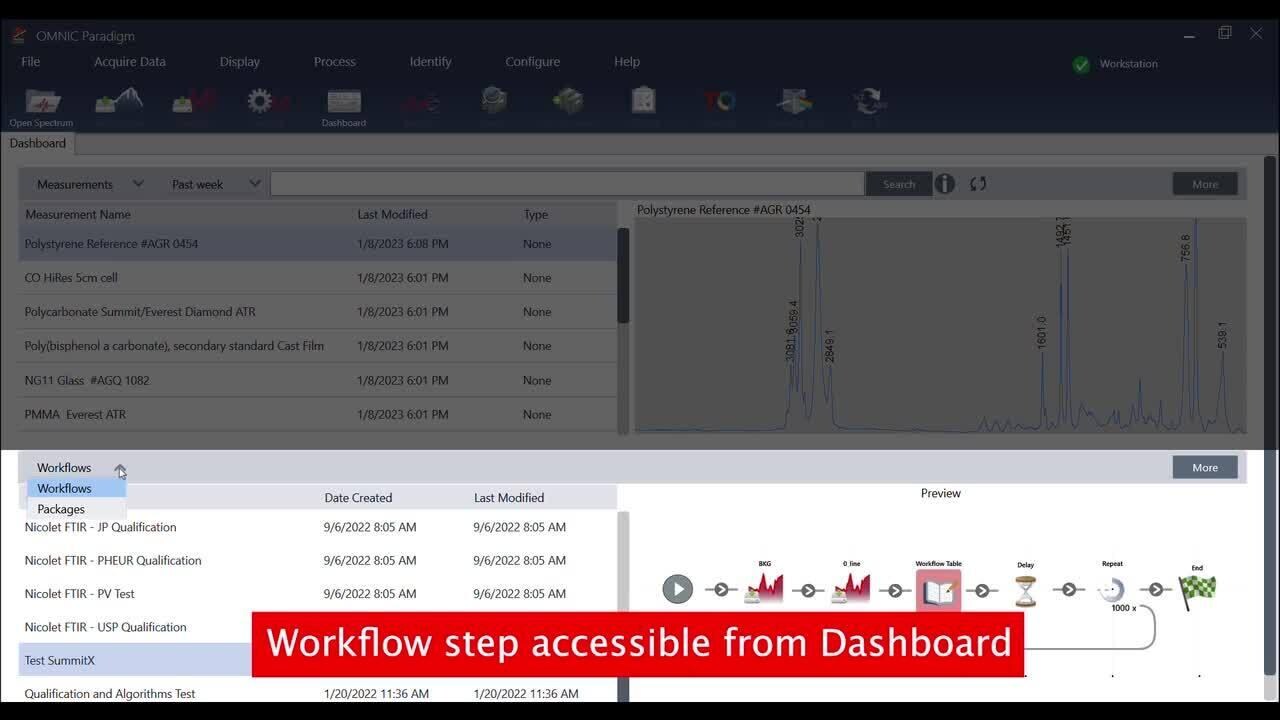Select the BKG workflow step icon

(x=764, y=588)
